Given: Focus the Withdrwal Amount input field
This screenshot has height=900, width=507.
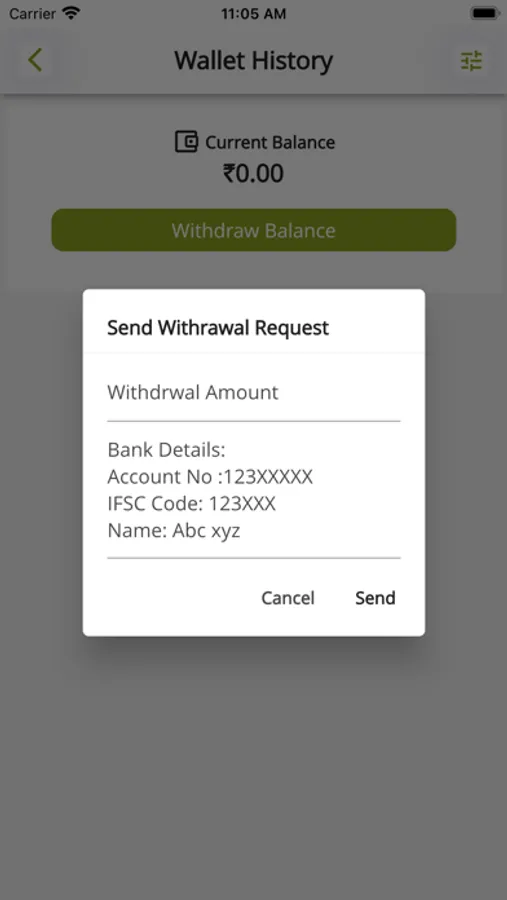Looking at the screenshot, I should (x=254, y=394).
